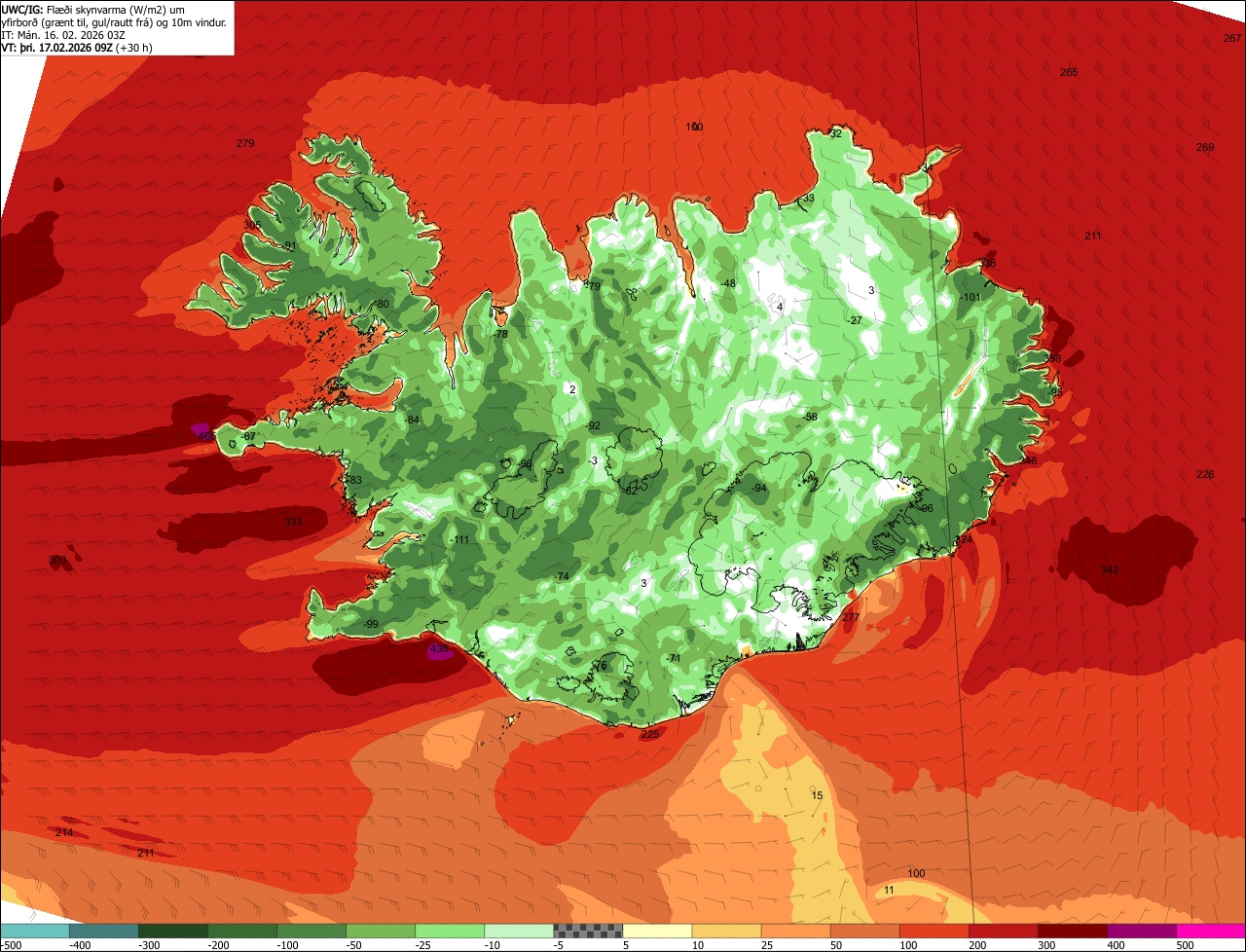Click the magenta swatch right of 500
1246x952 pixels.
click(1211, 931)
